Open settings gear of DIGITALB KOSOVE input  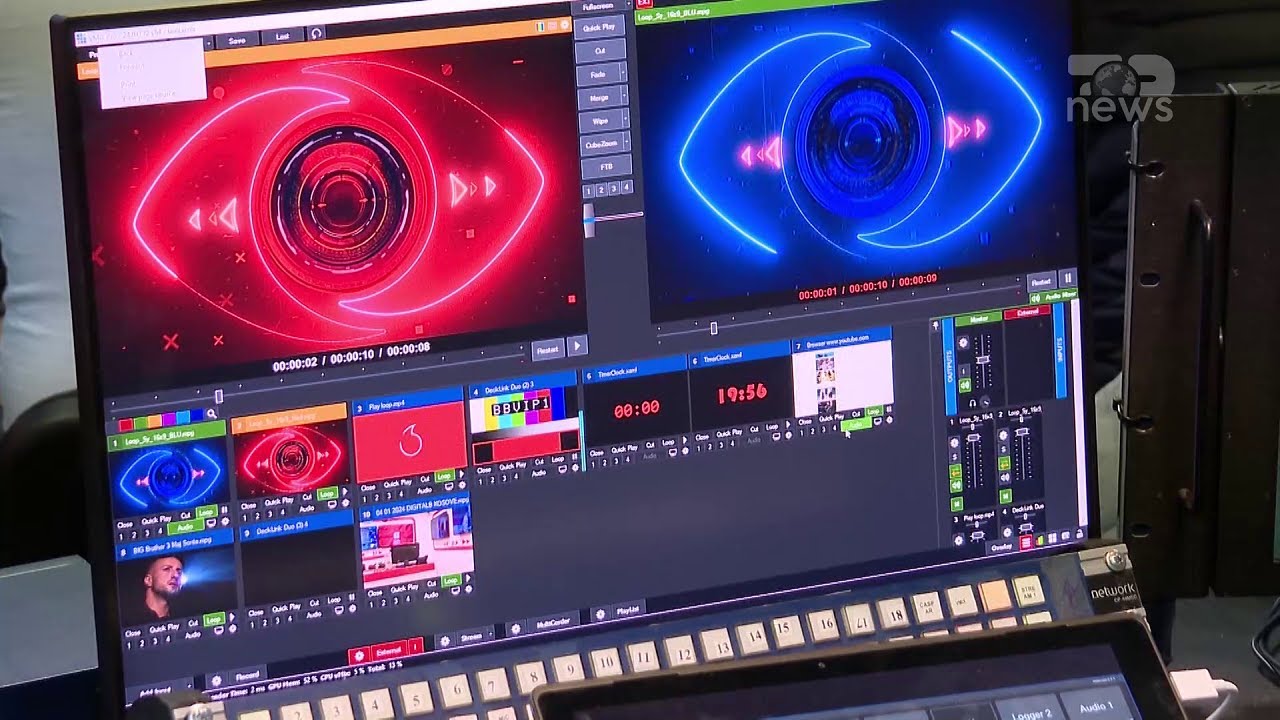click(x=468, y=589)
